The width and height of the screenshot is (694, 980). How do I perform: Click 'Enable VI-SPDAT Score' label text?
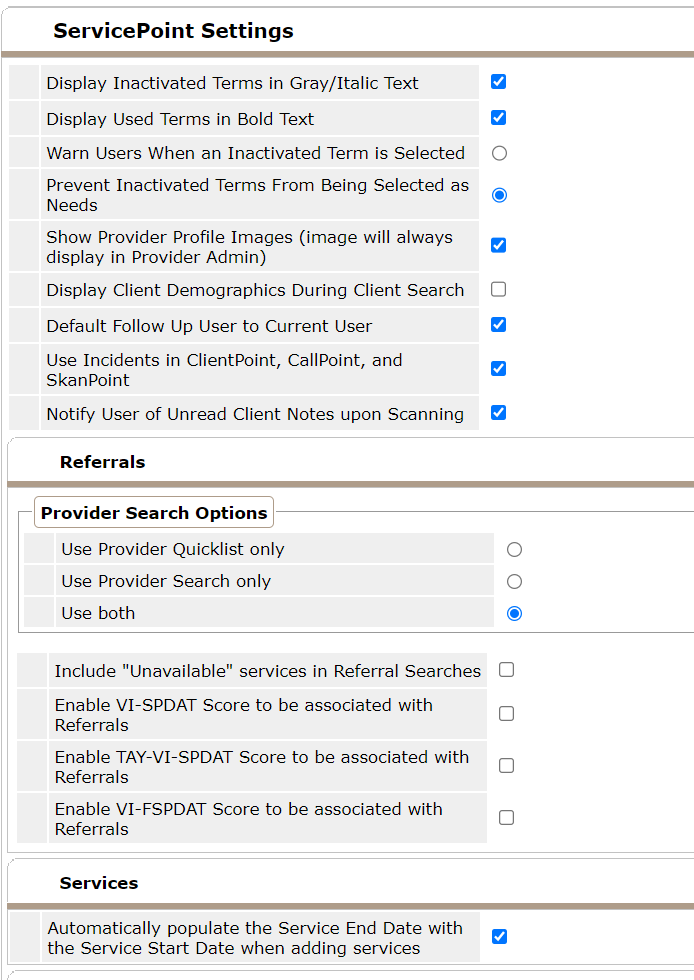[x=243, y=715]
